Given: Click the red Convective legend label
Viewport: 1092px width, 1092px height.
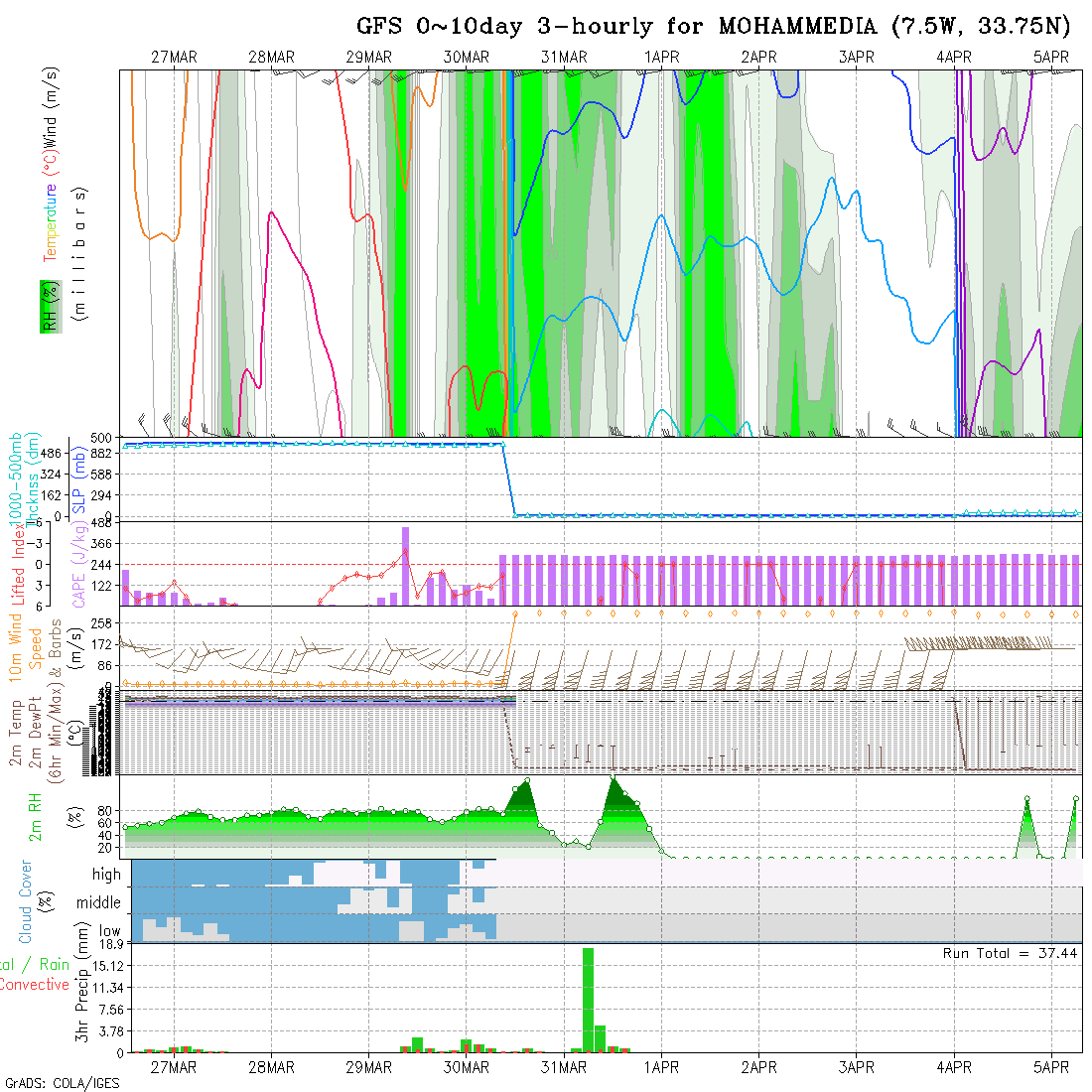Looking at the screenshot, I should (x=34, y=985).
